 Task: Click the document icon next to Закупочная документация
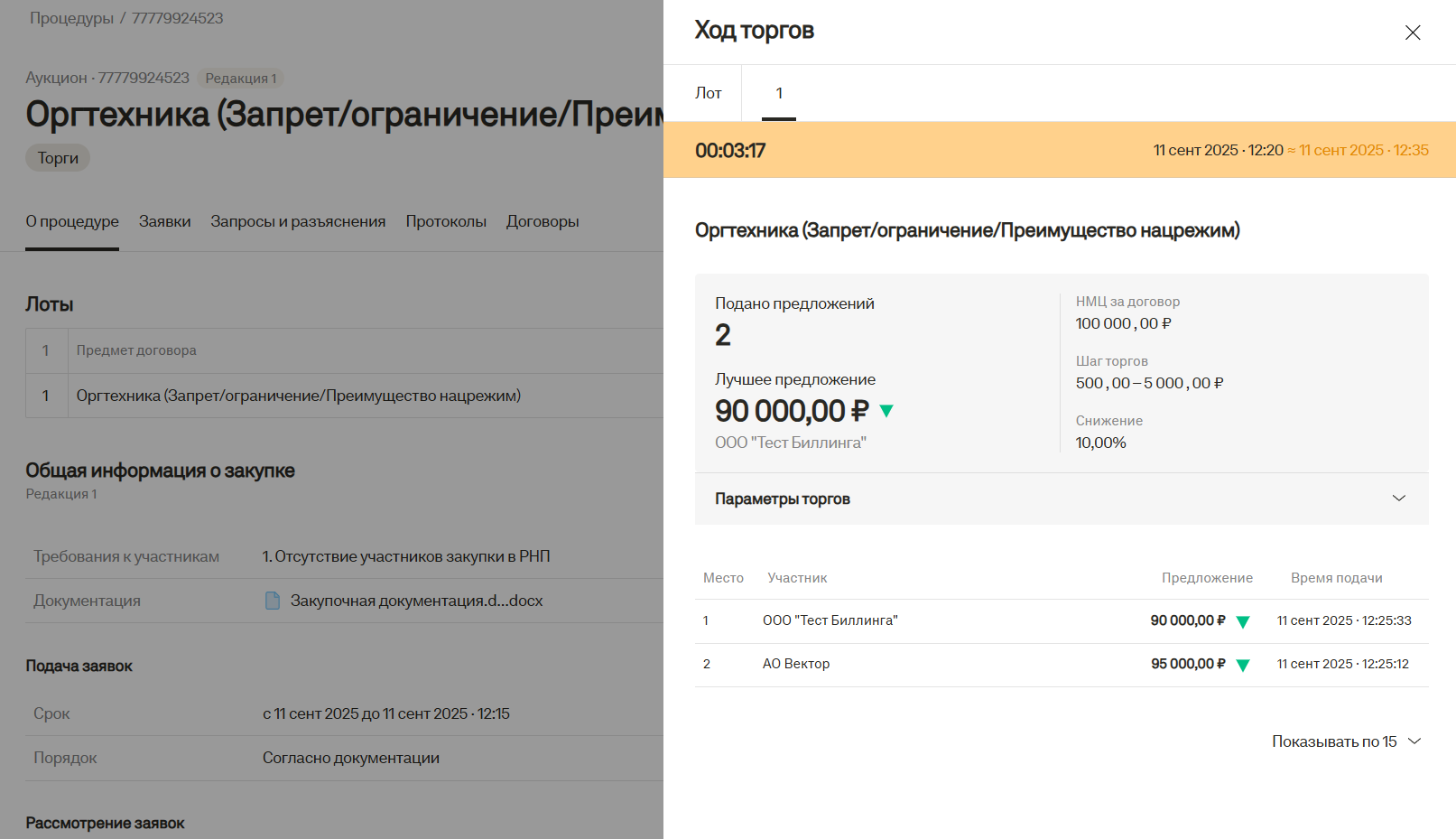coord(272,601)
